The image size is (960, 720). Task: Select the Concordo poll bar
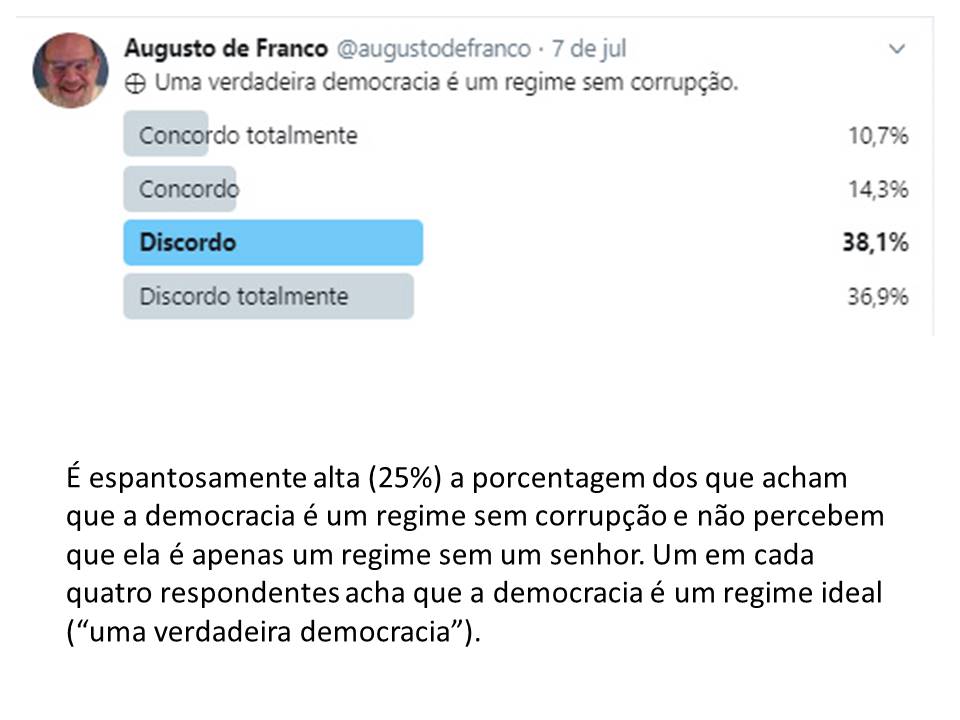180,189
